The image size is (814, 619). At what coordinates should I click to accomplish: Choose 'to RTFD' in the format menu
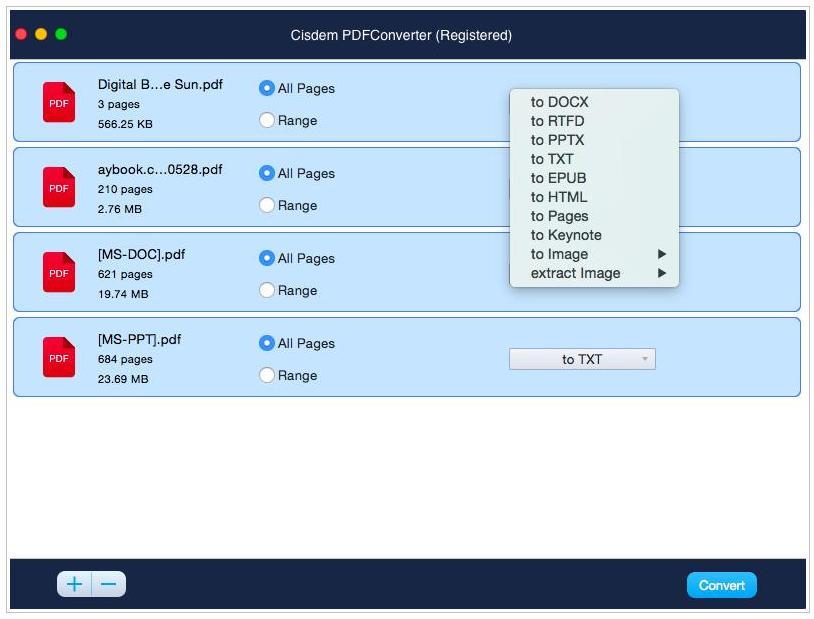point(594,121)
